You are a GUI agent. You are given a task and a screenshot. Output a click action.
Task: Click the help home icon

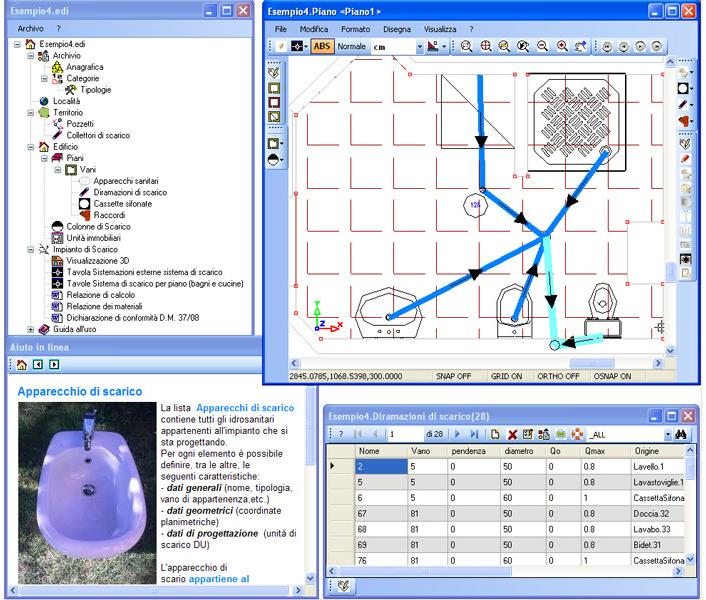(22, 365)
